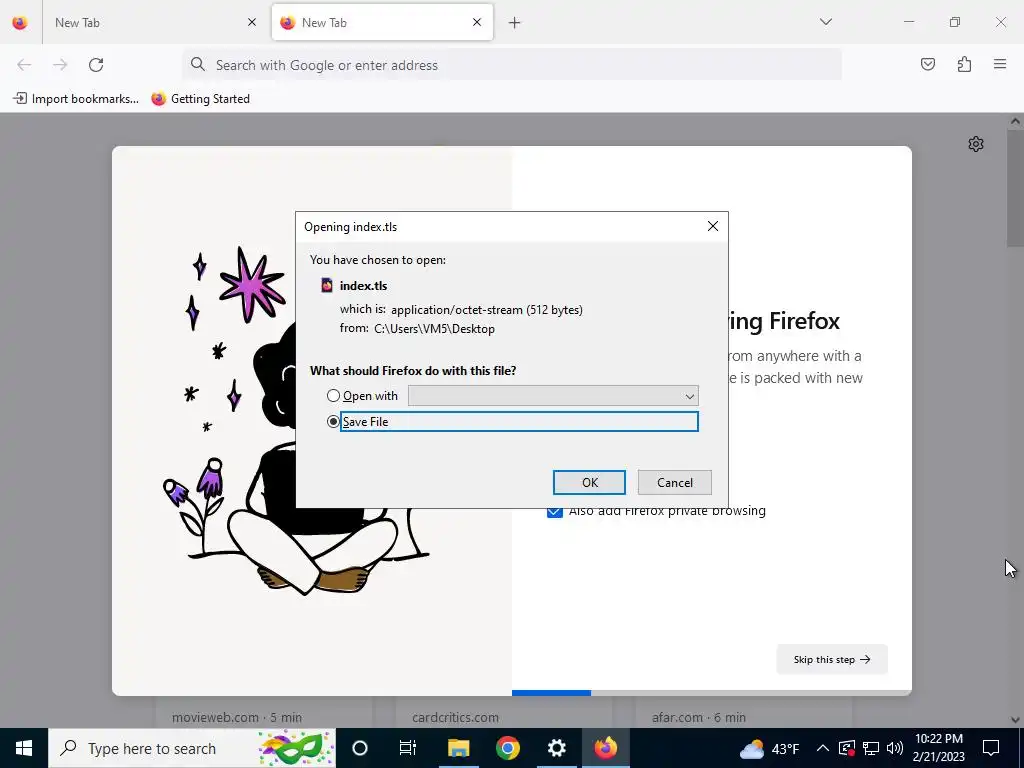Open the list all tabs chevron
This screenshot has height=768, width=1024.
825,22
